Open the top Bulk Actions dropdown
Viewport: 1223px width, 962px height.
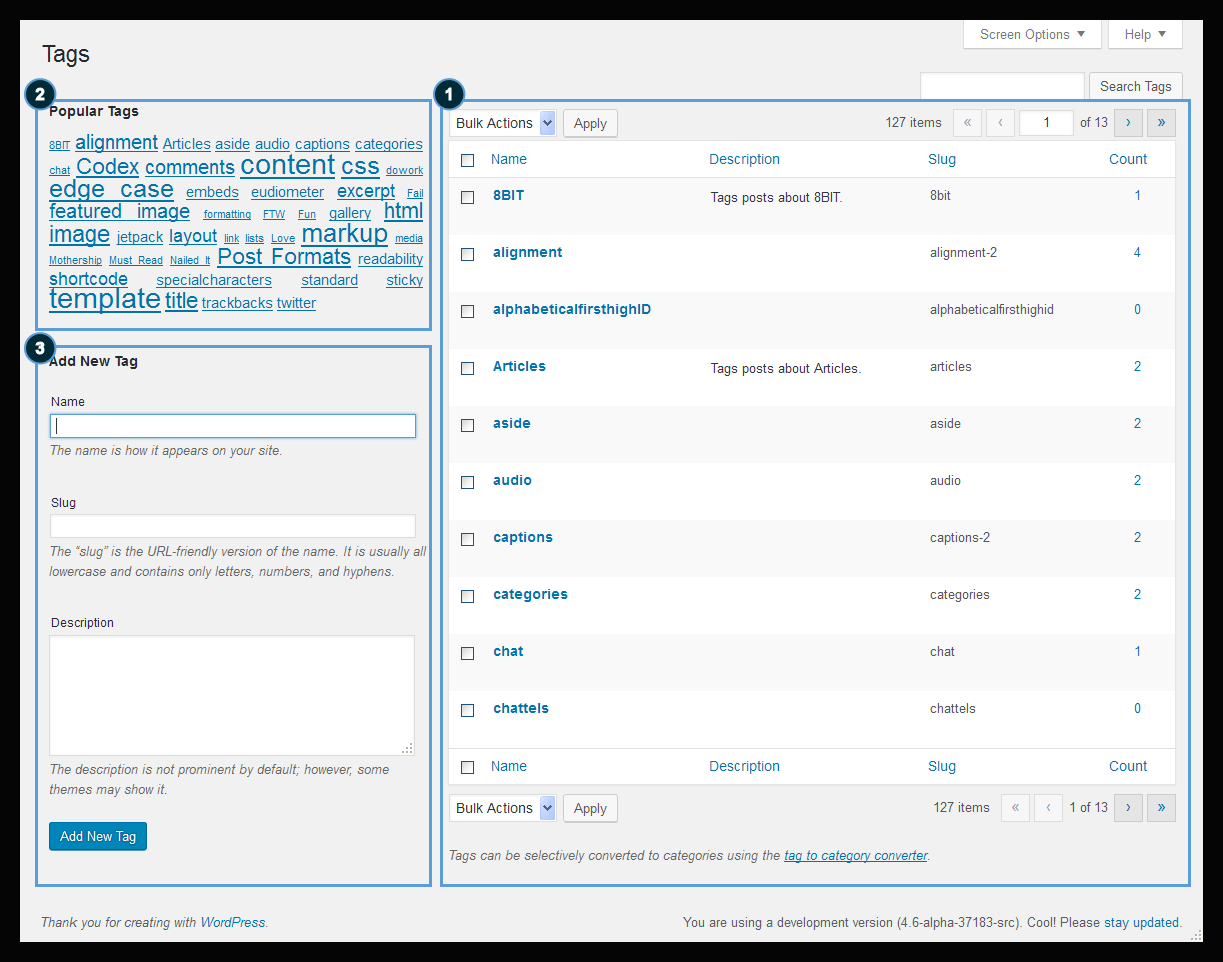(502, 123)
